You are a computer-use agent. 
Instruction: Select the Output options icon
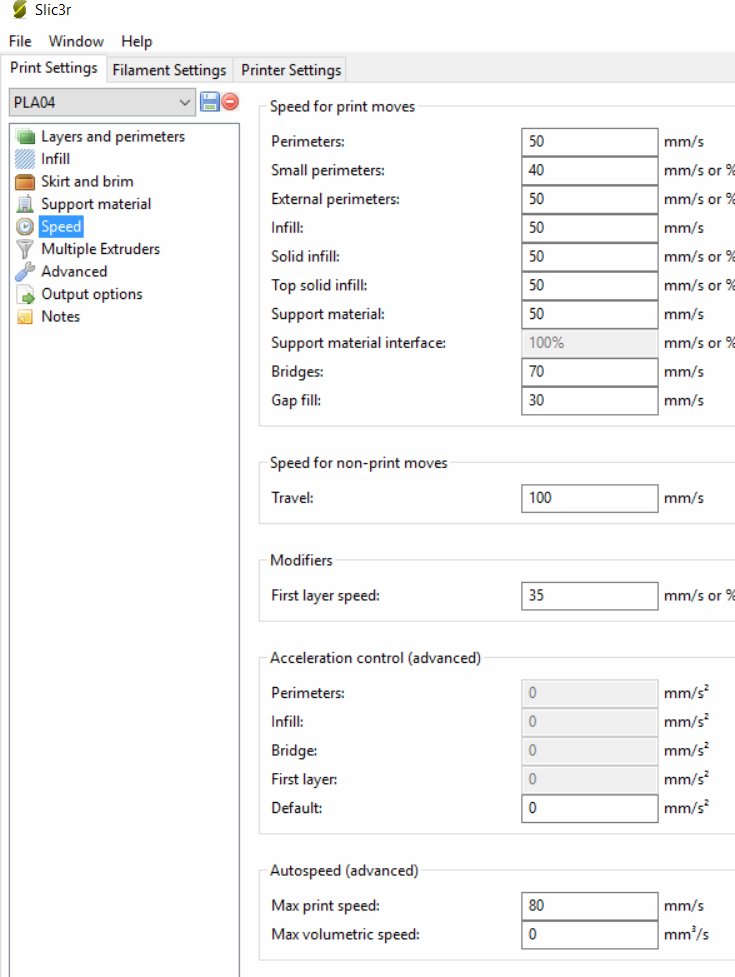[x=25, y=294]
